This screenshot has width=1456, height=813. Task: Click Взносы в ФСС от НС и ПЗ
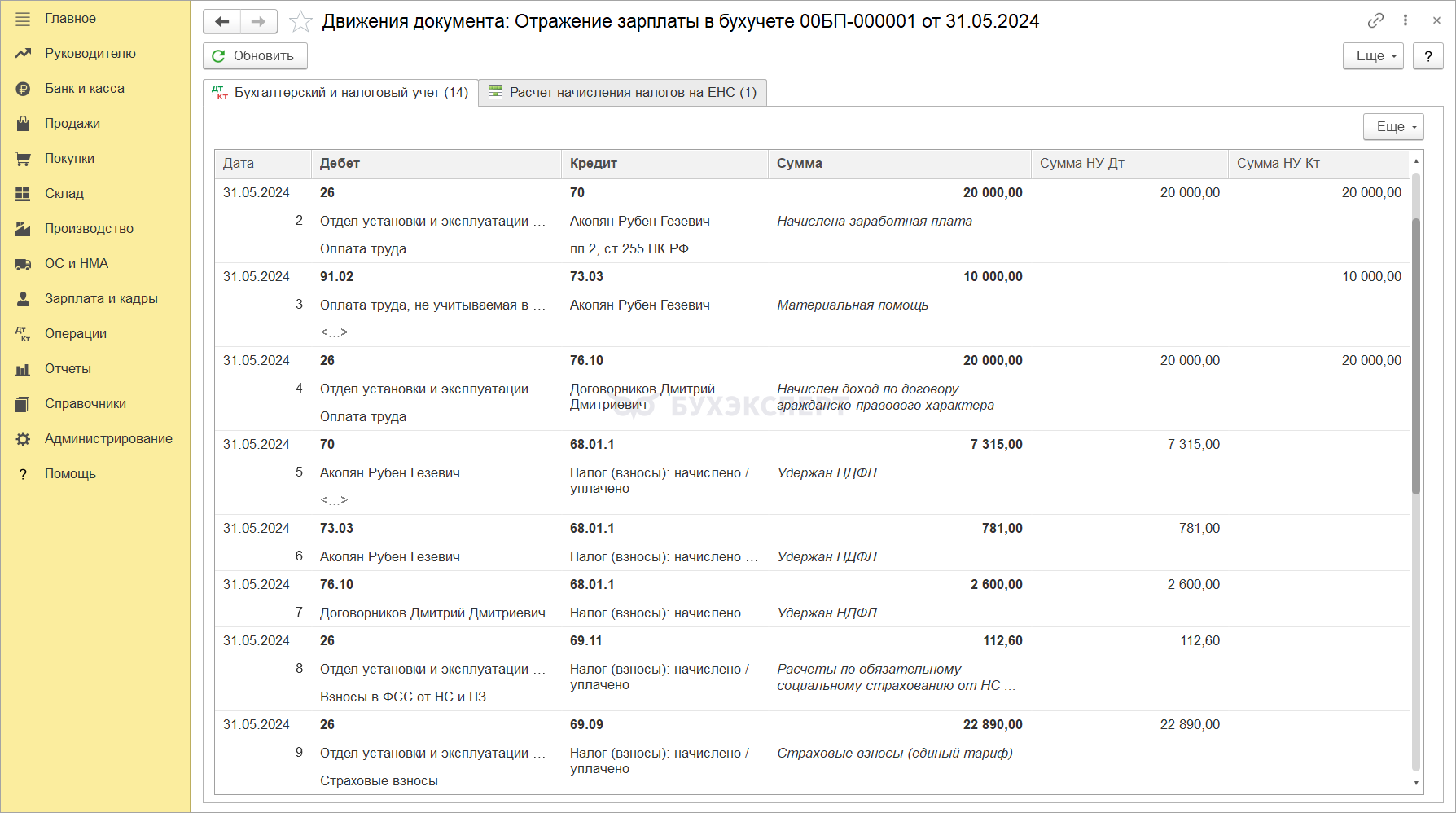click(x=403, y=697)
